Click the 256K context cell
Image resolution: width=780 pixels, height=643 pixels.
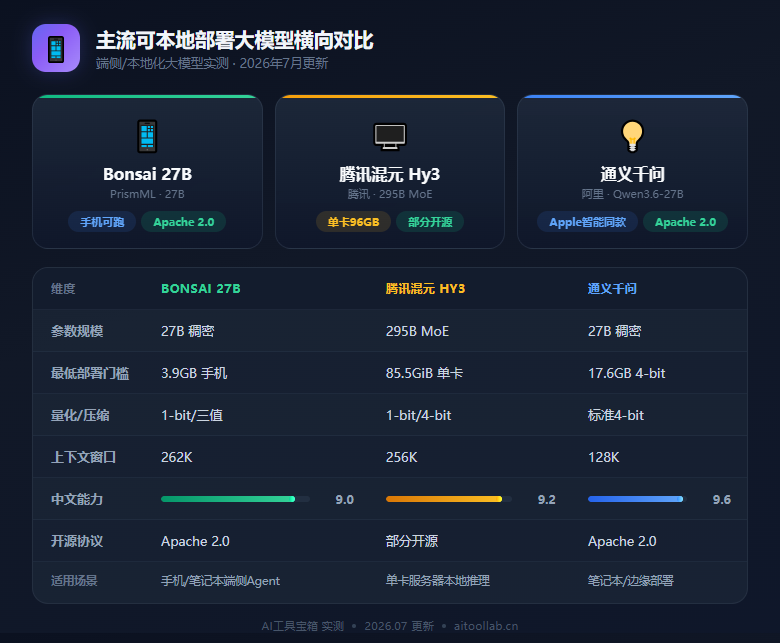[x=401, y=457]
